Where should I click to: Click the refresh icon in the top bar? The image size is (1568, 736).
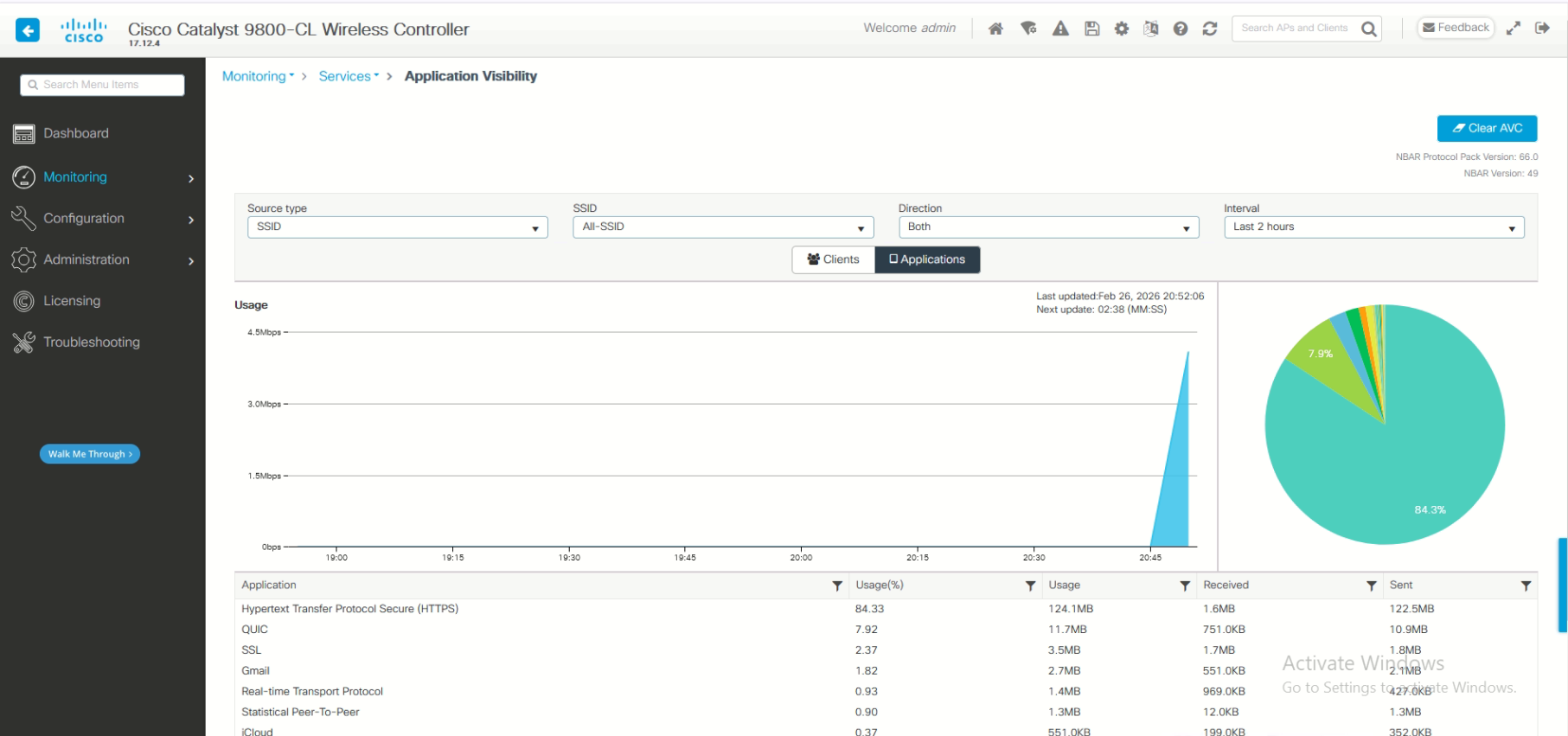pyautogui.click(x=1210, y=29)
